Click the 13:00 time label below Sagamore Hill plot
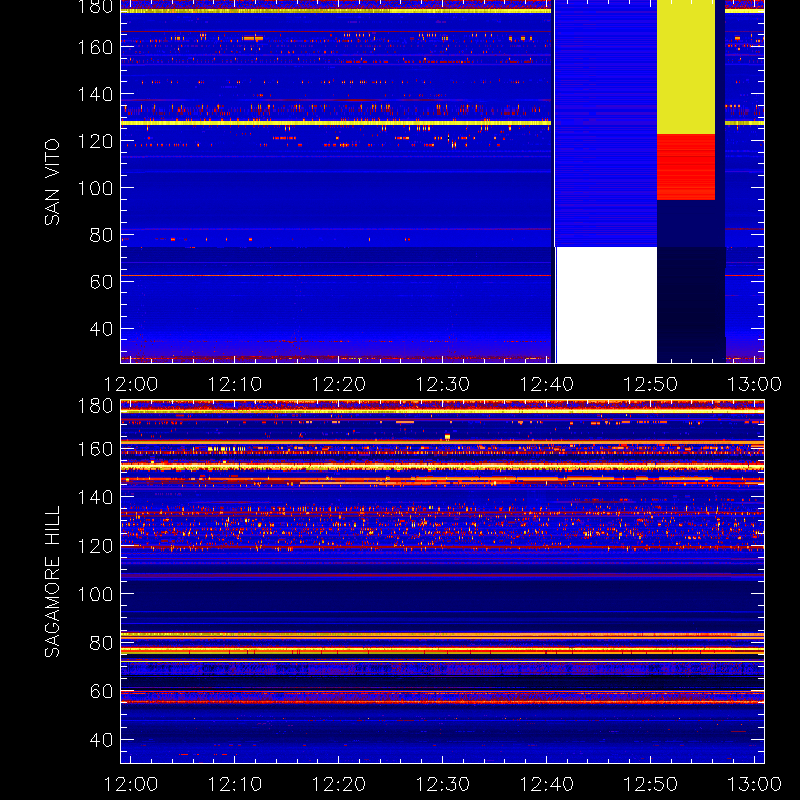This screenshot has width=800, height=800. tap(754, 784)
